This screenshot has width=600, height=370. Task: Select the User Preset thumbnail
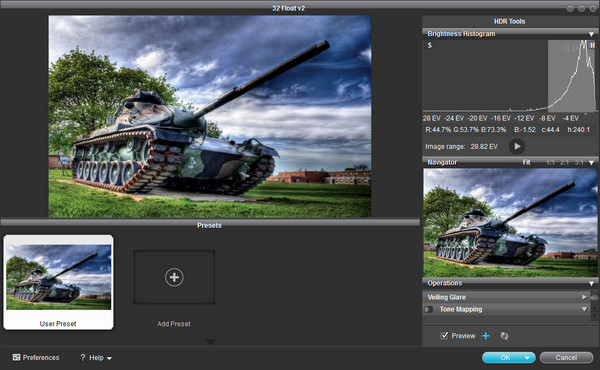58,282
